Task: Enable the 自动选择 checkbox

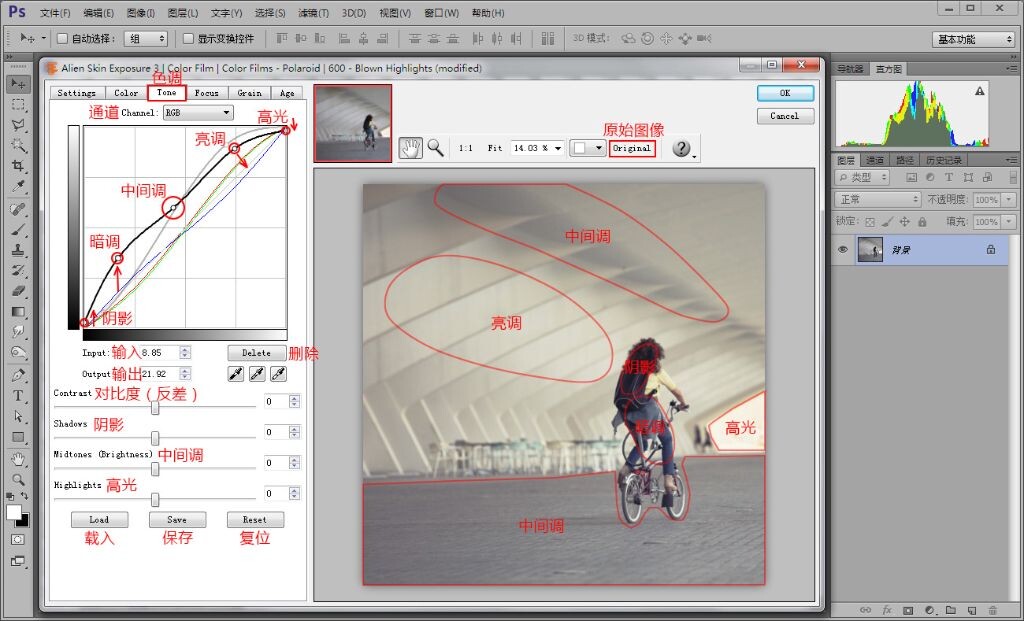Action: click(x=63, y=39)
